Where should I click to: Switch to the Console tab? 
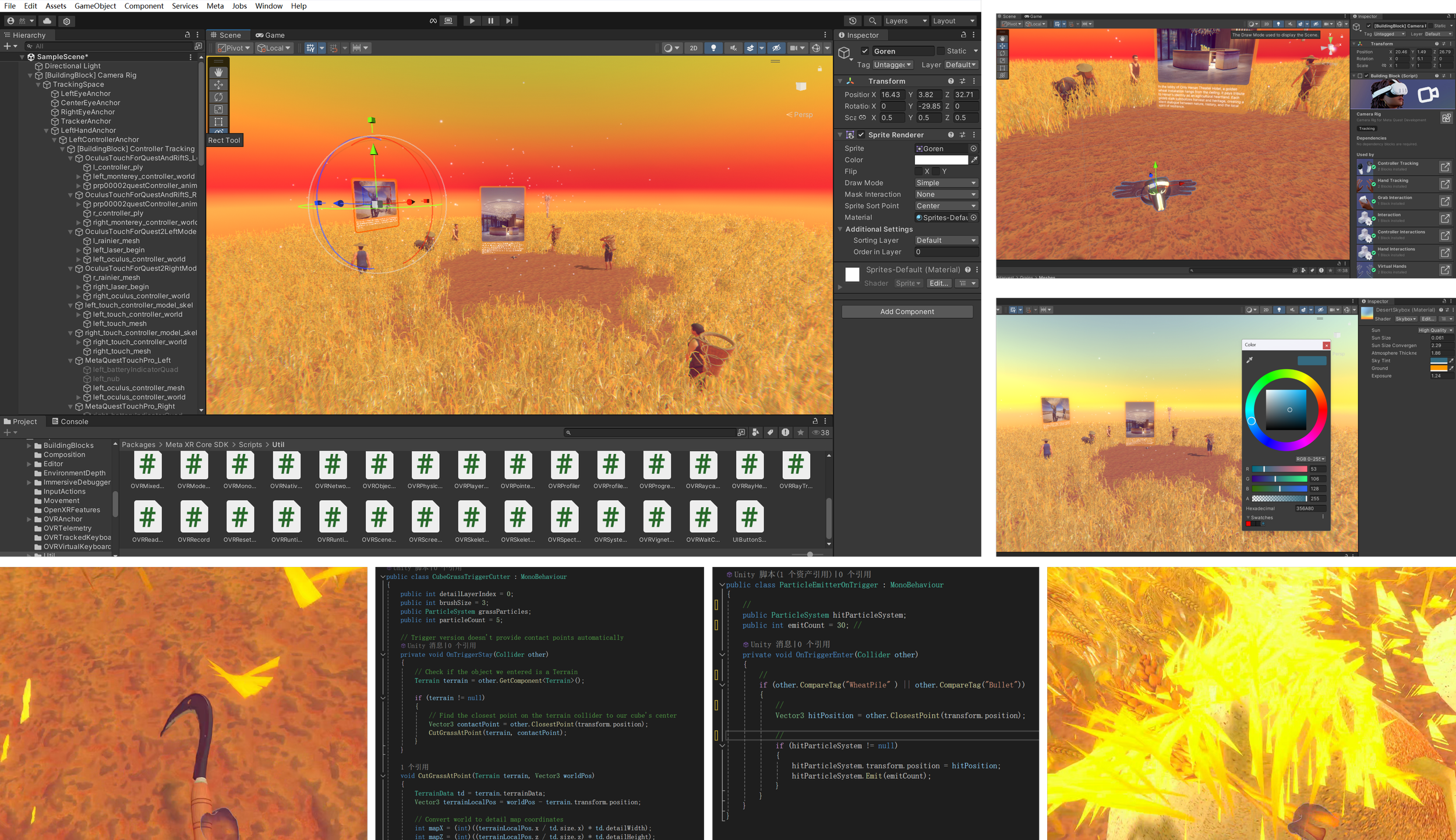[x=70, y=421]
